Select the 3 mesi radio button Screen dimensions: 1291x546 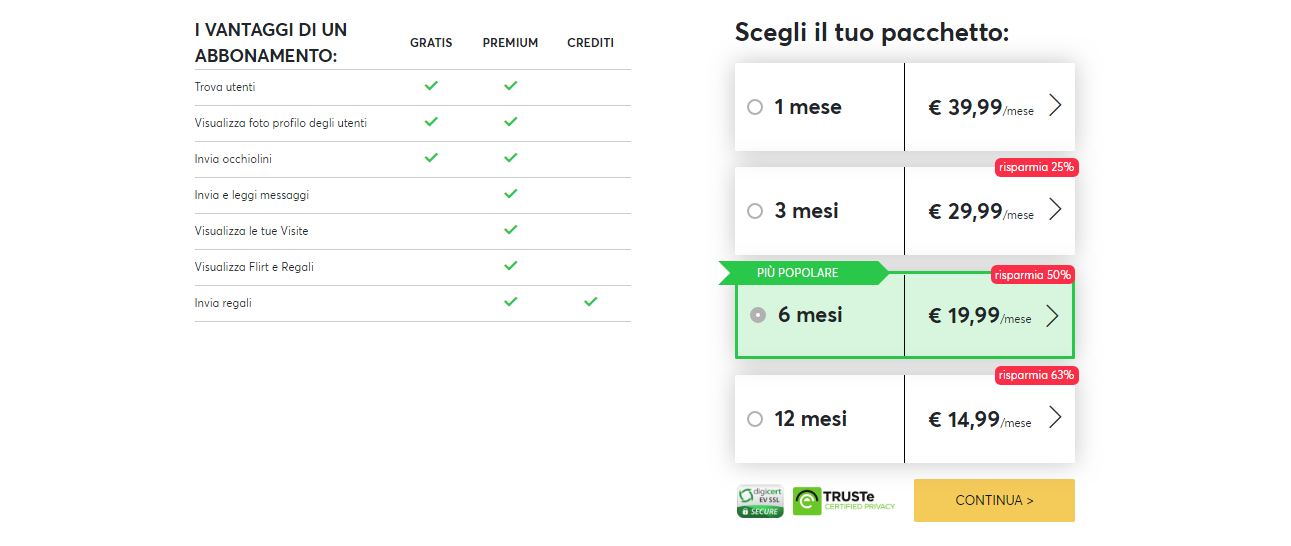pyautogui.click(x=755, y=211)
